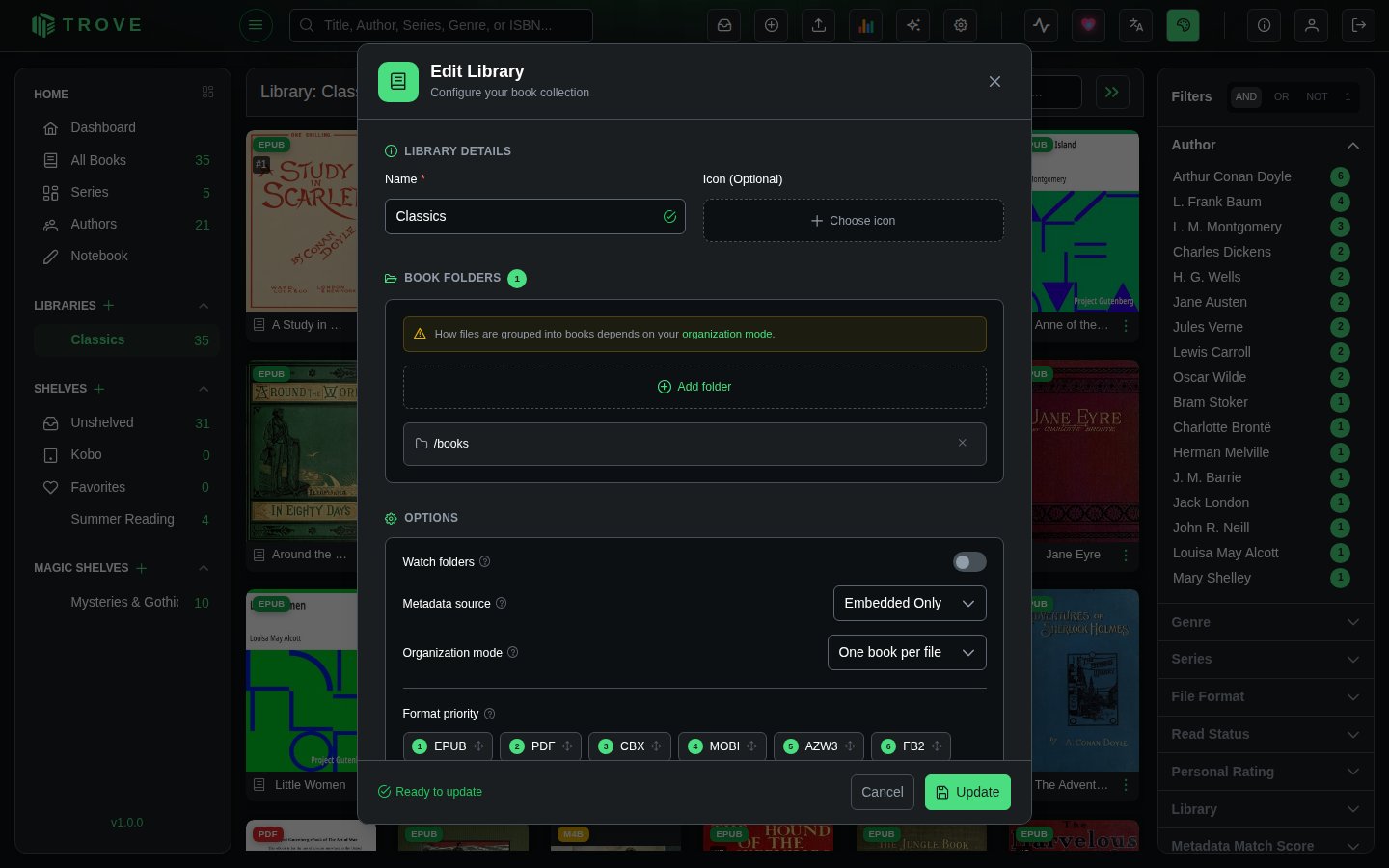
Task: Click the Choose icon button
Action: 853,221
